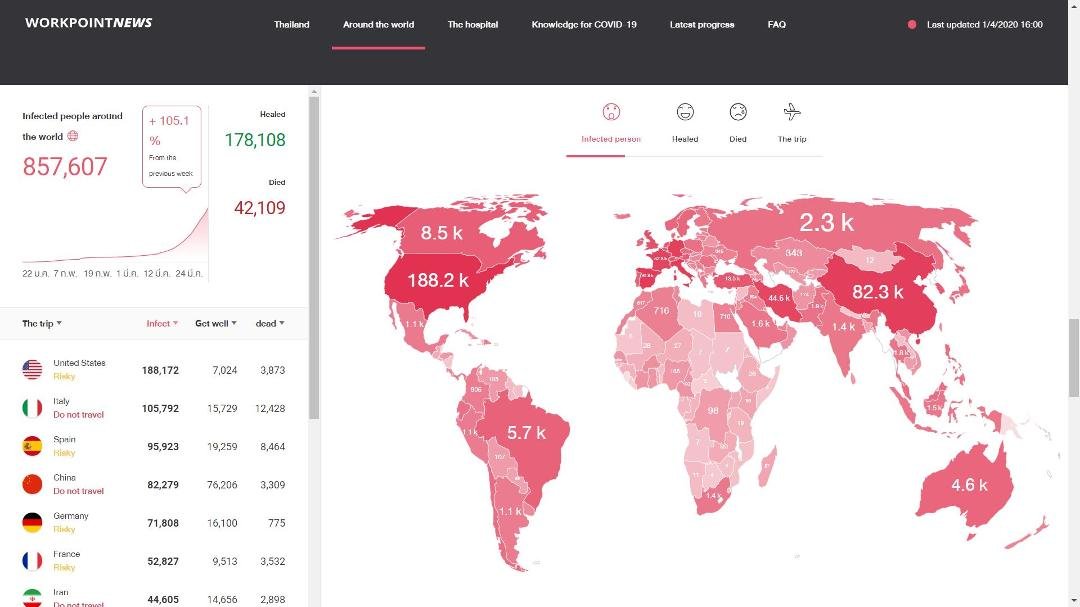The width and height of the screenshot is (1080, 607).
Task: Open the WORKPOINTNEWS logo
Action: coord(89,23)
